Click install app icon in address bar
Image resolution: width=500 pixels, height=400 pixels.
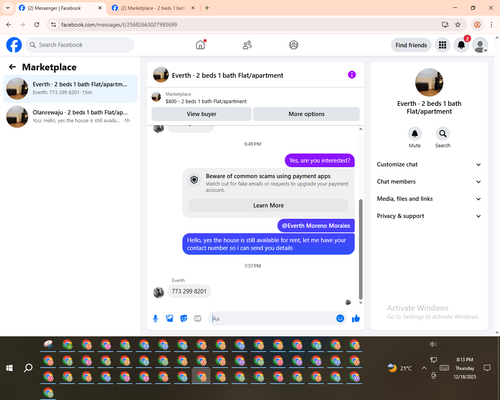pyautogui.click(x=445, y=24)
